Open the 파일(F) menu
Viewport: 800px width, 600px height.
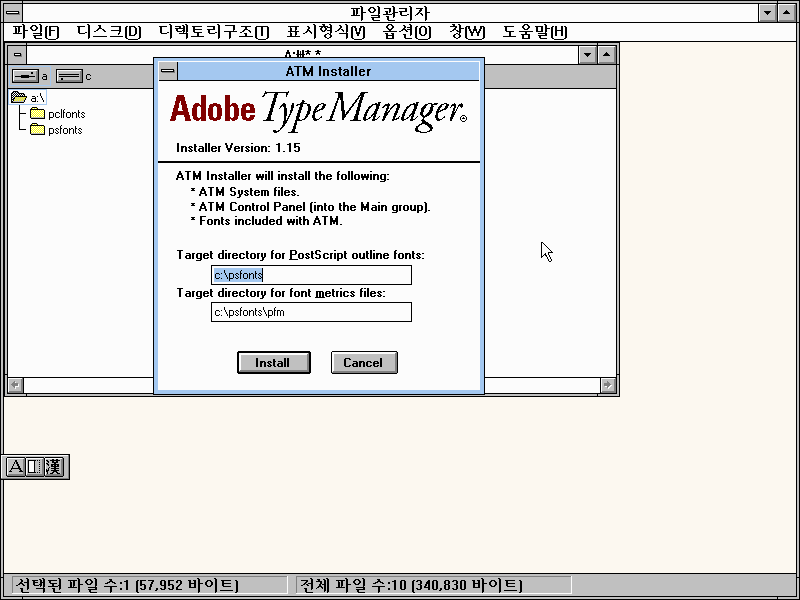(x=36, y=32)
